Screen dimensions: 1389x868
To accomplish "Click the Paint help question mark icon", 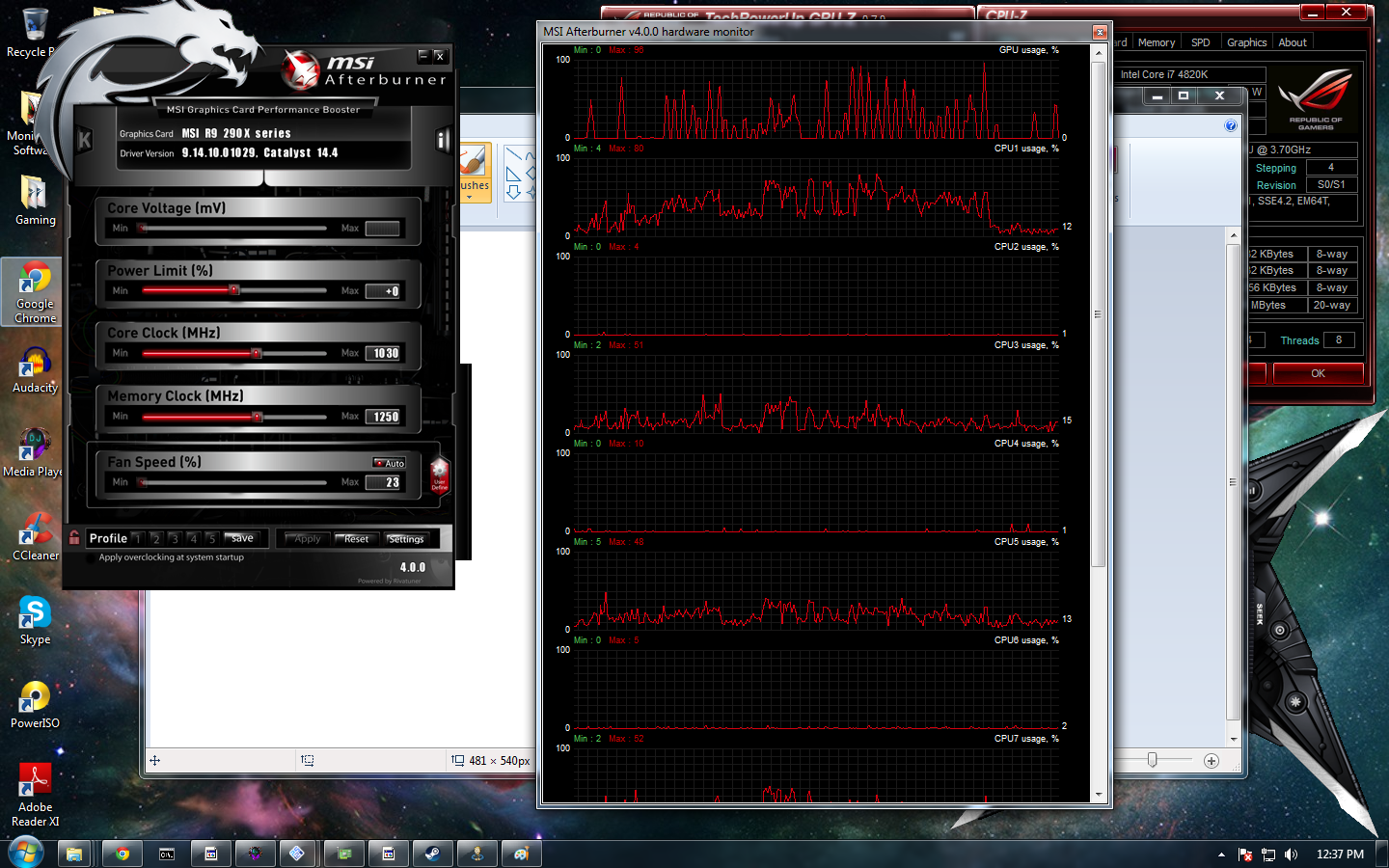I will (1230, 125).
